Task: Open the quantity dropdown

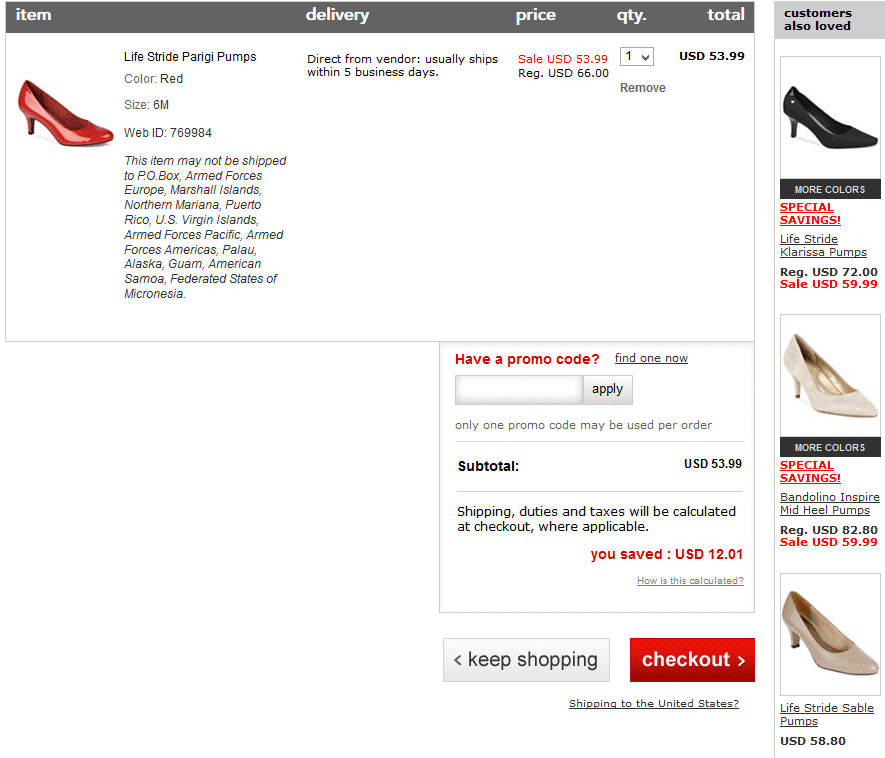Action: (x=636, y=57)
